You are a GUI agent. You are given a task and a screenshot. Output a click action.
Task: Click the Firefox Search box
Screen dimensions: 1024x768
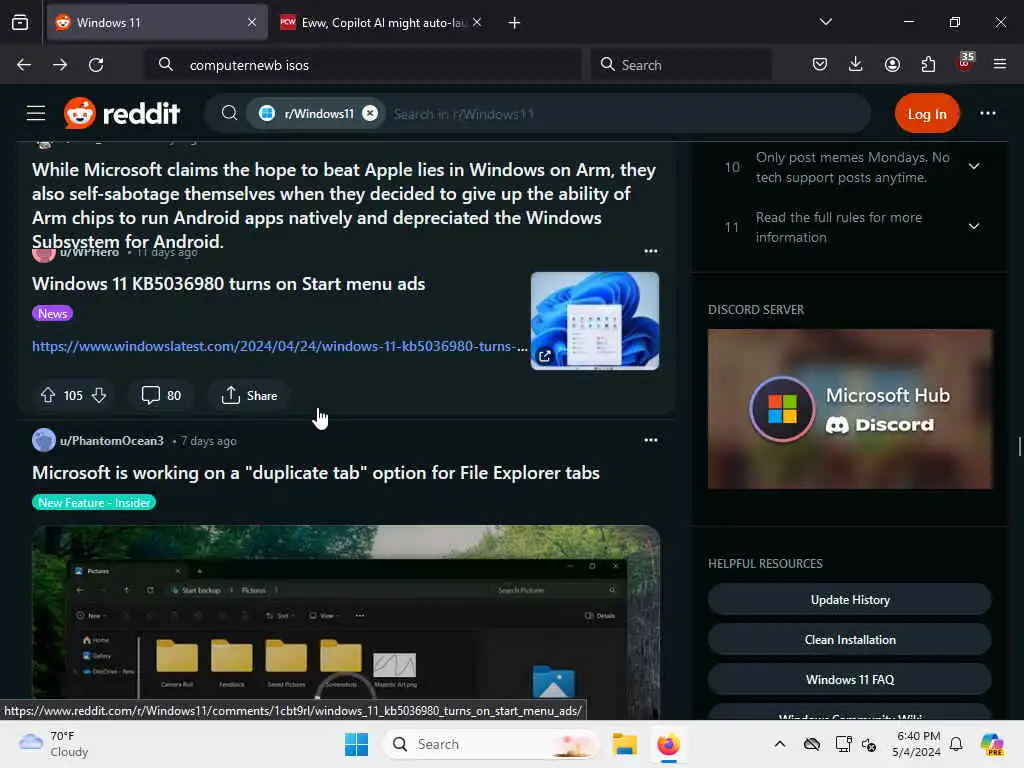[x=680, y=65]
